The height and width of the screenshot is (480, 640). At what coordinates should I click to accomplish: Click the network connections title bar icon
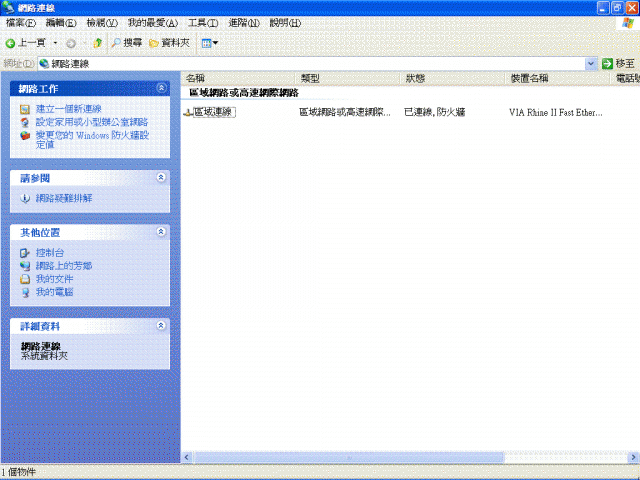pos(8,7)
